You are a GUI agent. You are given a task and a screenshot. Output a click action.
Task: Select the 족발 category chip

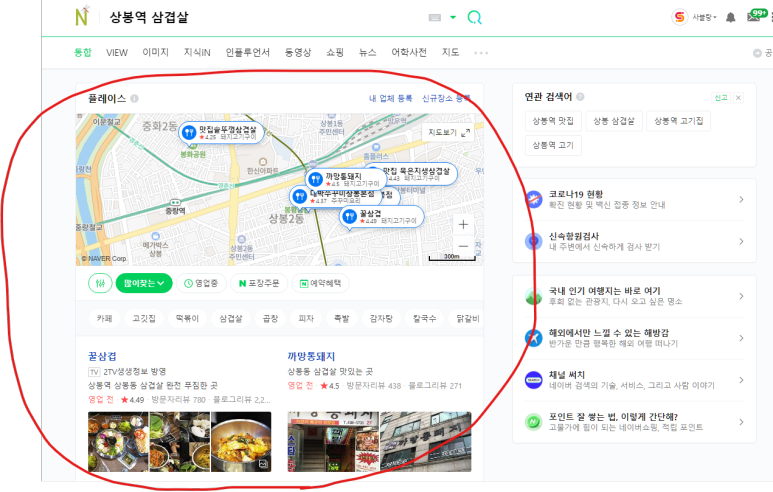point(342,318)
